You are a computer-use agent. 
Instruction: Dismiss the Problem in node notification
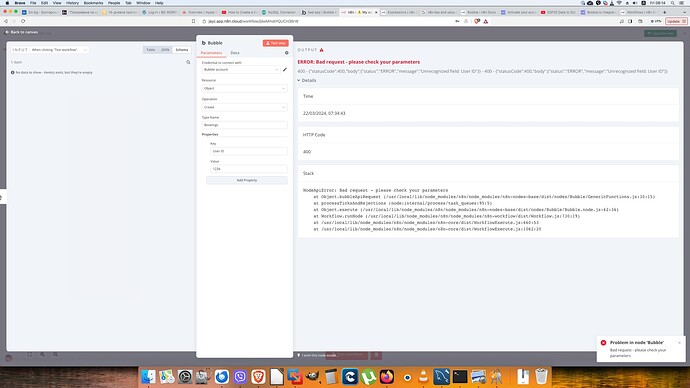pos(679,343)
